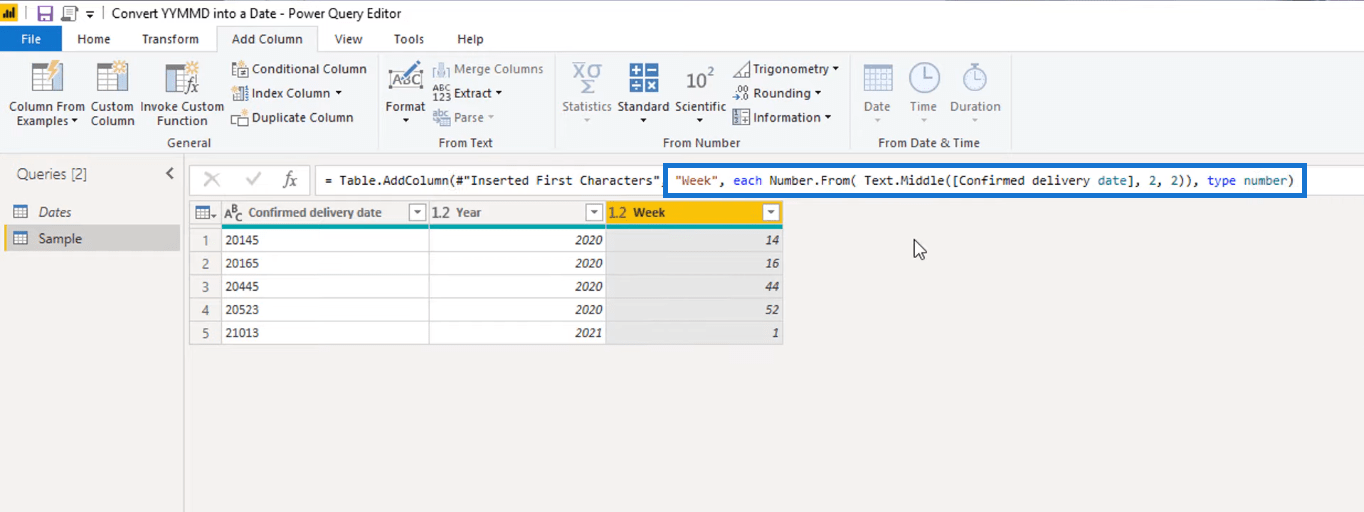This screenshot has height=512, width=1364.
Task: Click the Merge Columns button
Action: [x=488, y=69]
